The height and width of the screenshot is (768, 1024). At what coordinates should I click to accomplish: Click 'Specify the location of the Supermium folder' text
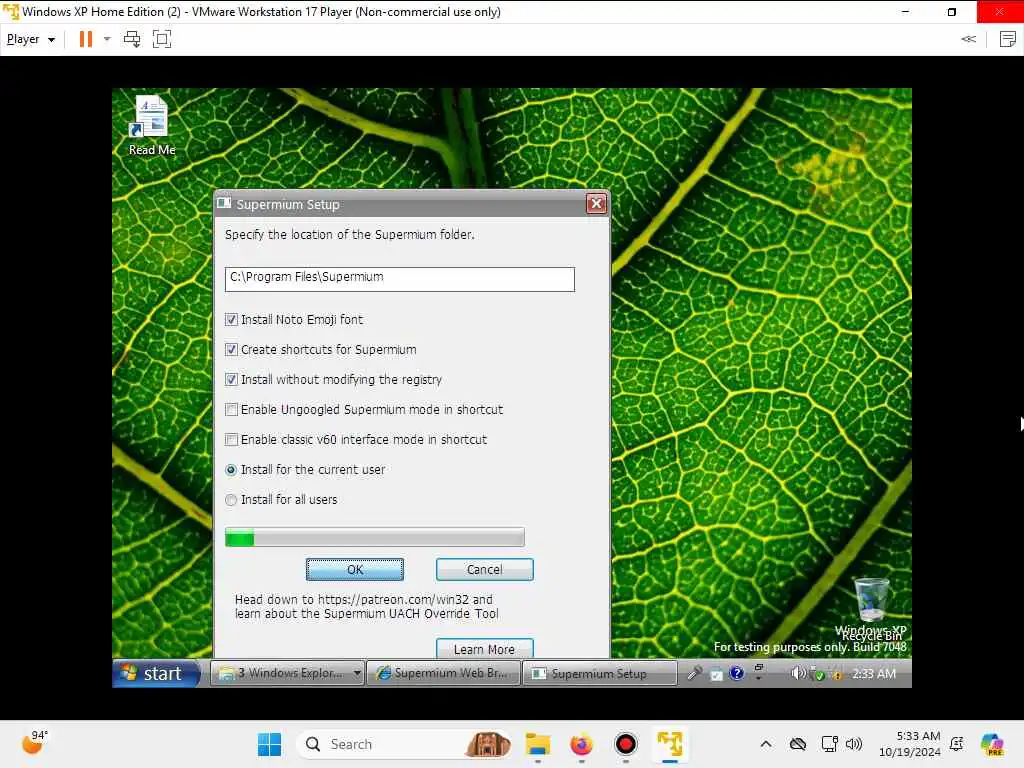click(349, 234)
